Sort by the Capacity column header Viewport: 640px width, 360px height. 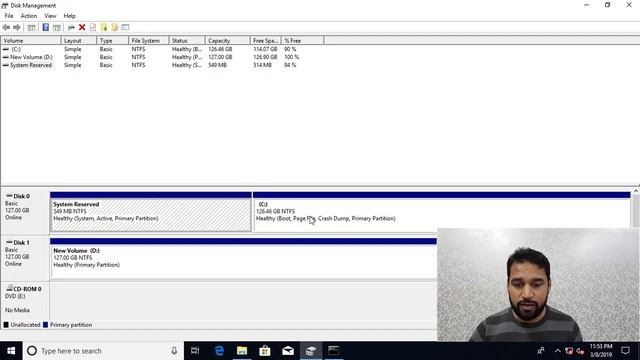click(x=227, y=40)
